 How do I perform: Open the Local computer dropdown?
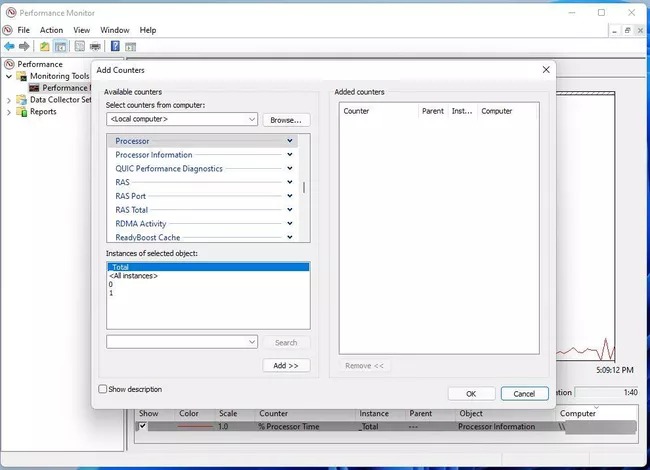pos(182,119)
